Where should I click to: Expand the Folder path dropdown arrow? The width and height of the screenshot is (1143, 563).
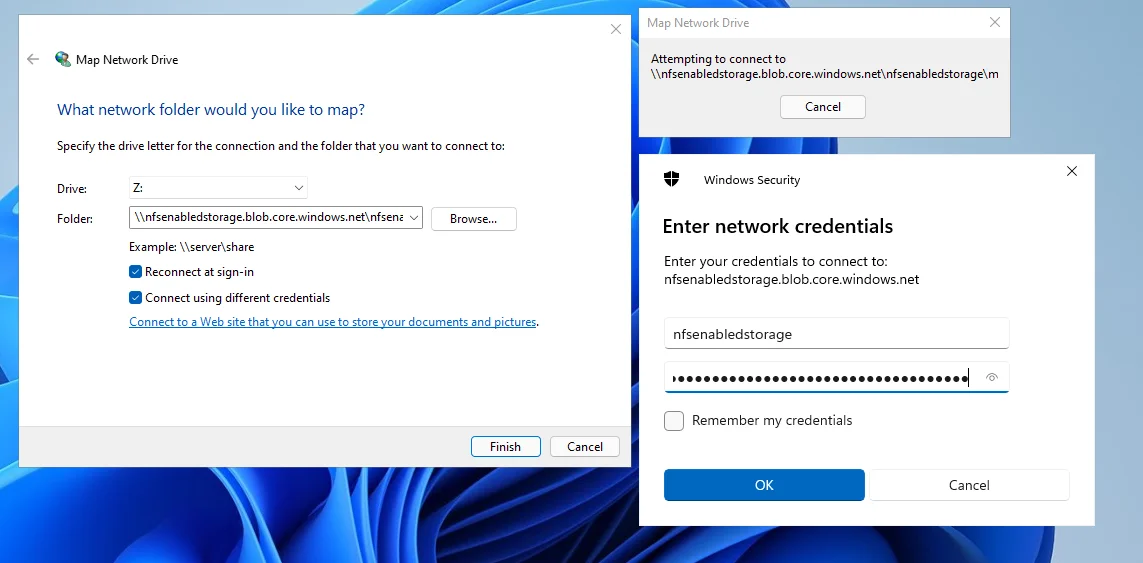click(414, 217)
